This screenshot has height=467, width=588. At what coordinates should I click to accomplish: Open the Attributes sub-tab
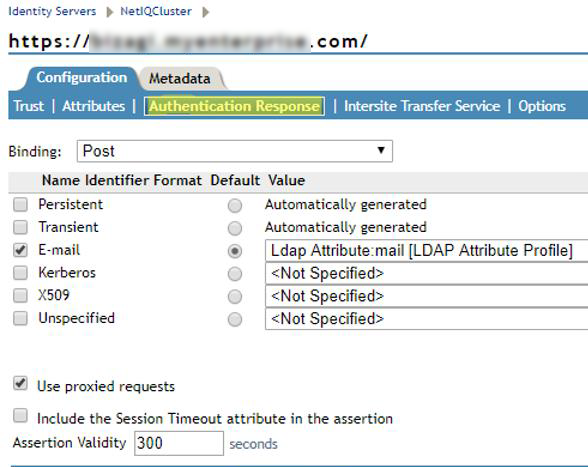tap(94, 106)
